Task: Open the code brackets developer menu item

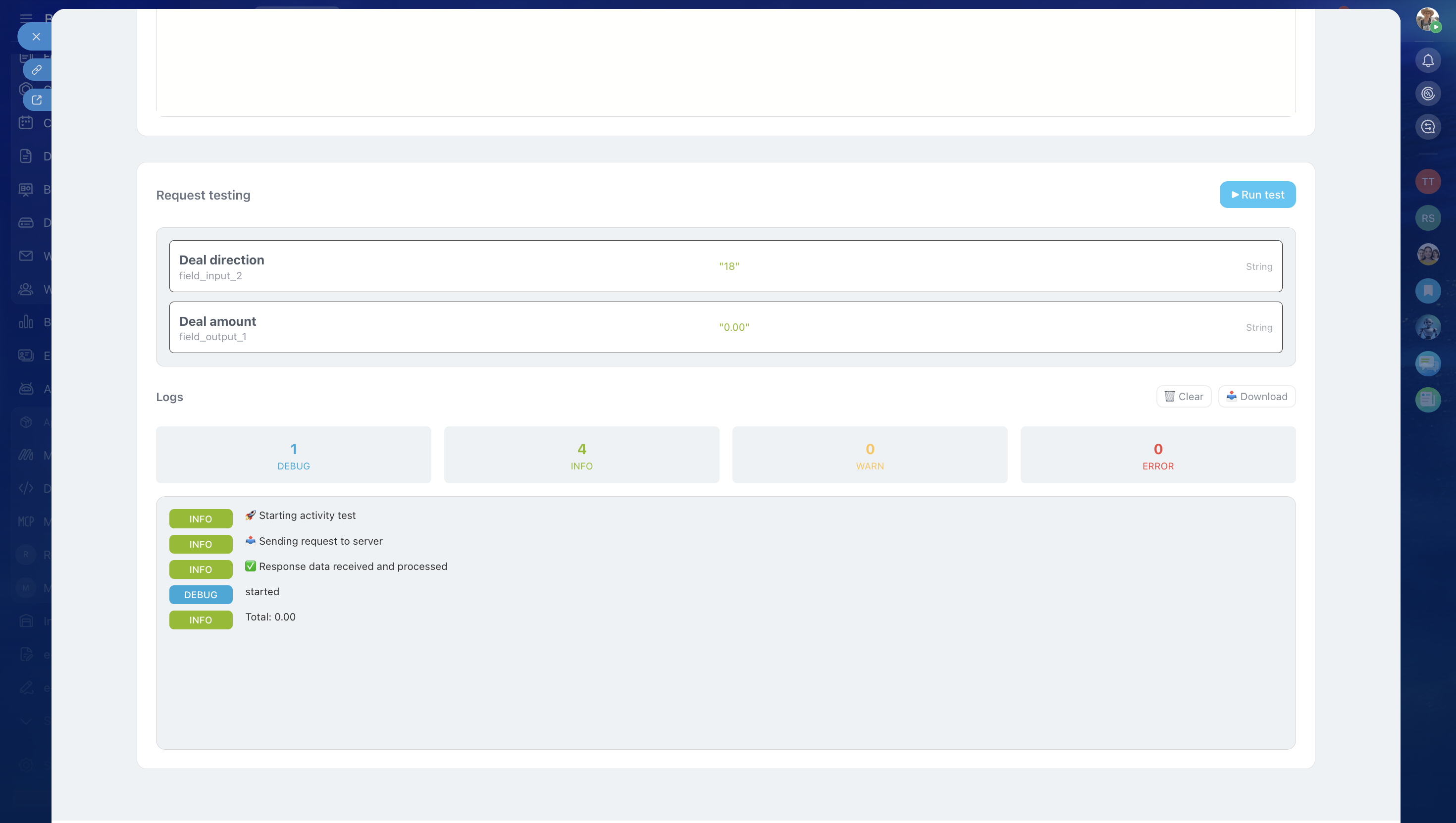Action: point(26,488)
